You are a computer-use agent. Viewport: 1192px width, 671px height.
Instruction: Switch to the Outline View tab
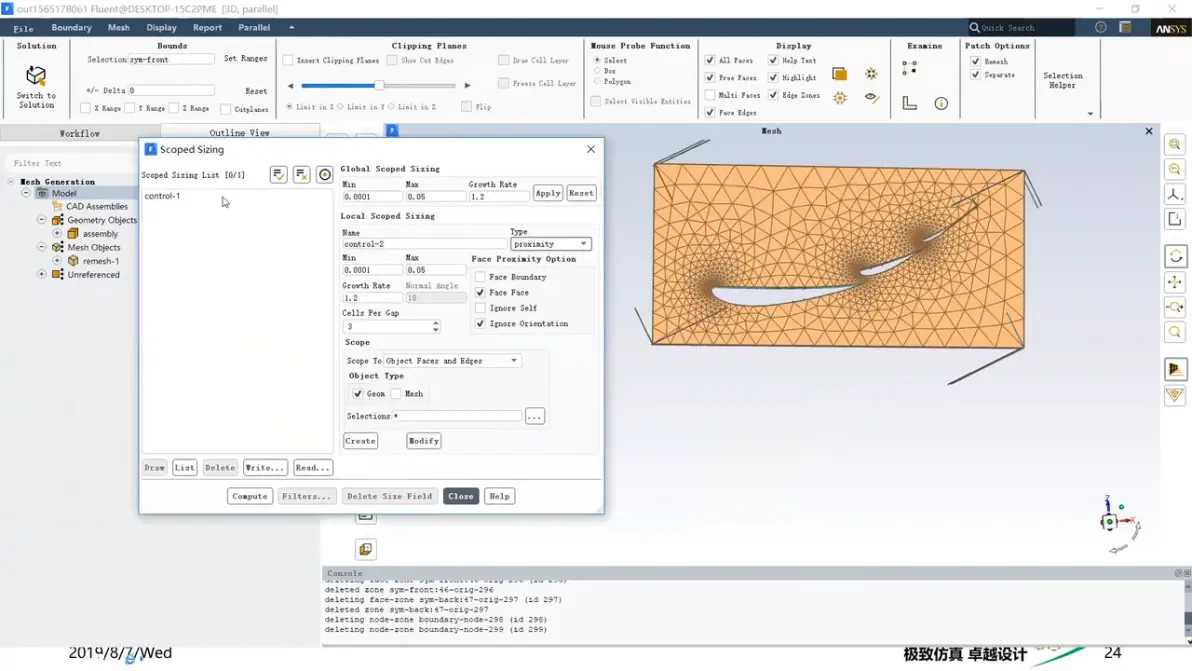coord(239,132)
